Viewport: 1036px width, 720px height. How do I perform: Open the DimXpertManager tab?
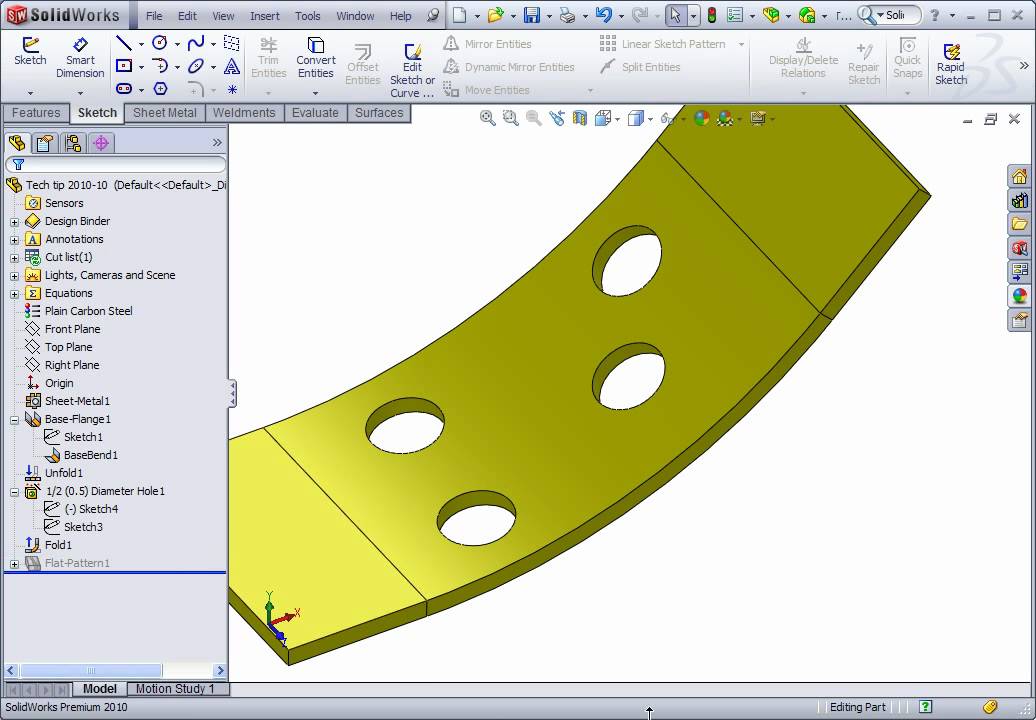pyautogui.click(x=101, y=143)
